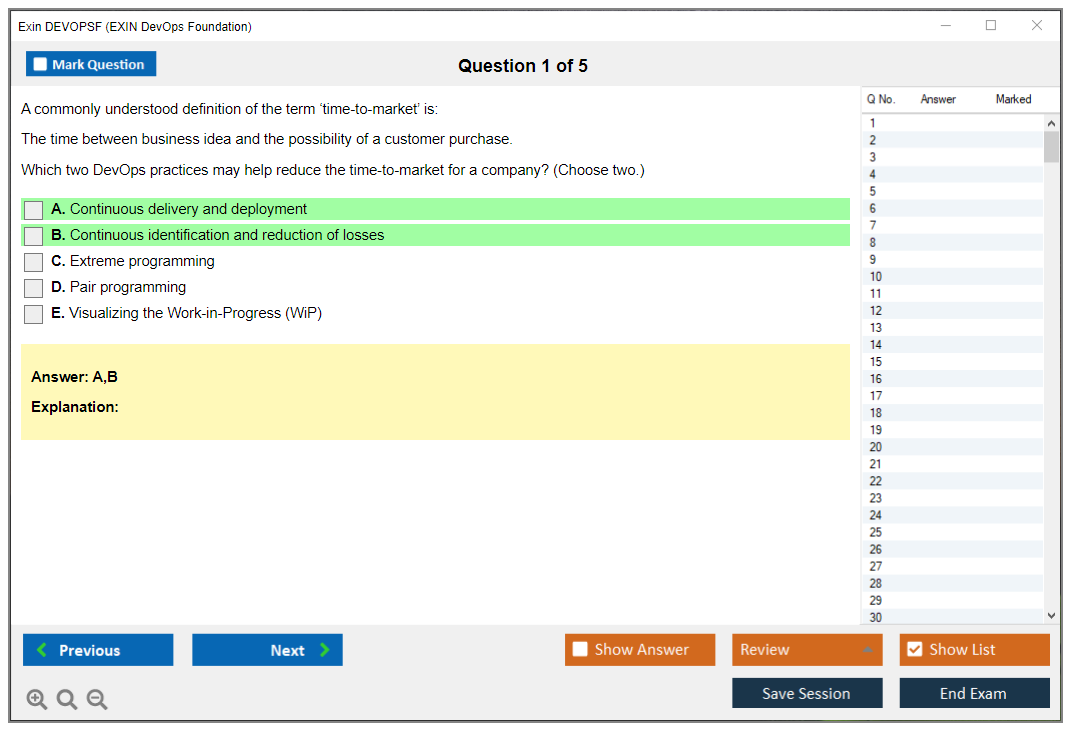This screenshot has width=1075, height=735.
Task: Select answer A Continuous delivery and deployment
Action: click(34, 210)
